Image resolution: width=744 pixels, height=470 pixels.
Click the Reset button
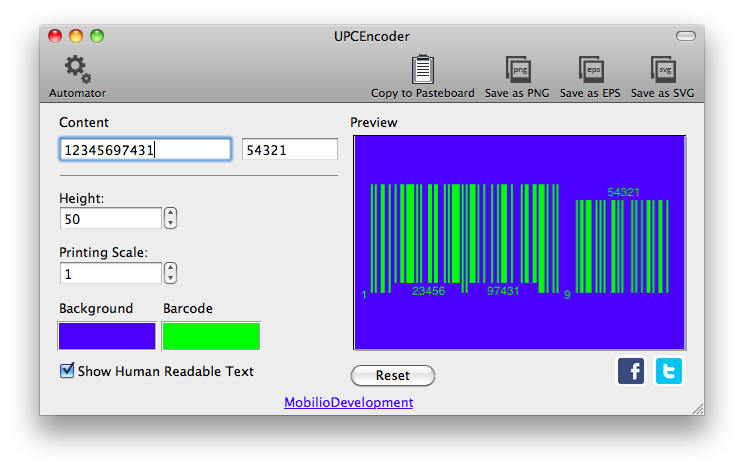coord(393,375)
